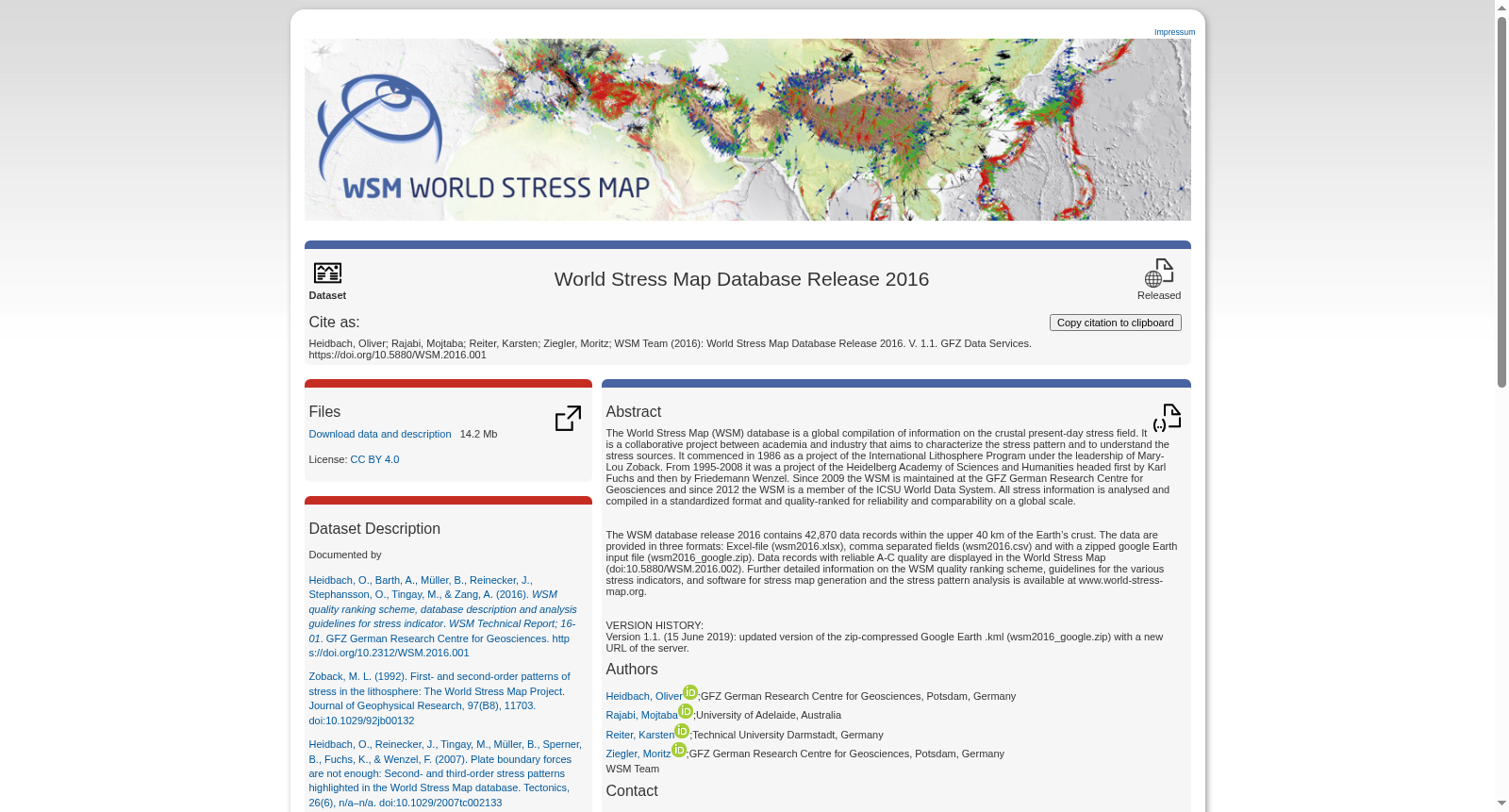Open the external link icon in Files
The image size is (1509, 812).
tap(568, 418)
